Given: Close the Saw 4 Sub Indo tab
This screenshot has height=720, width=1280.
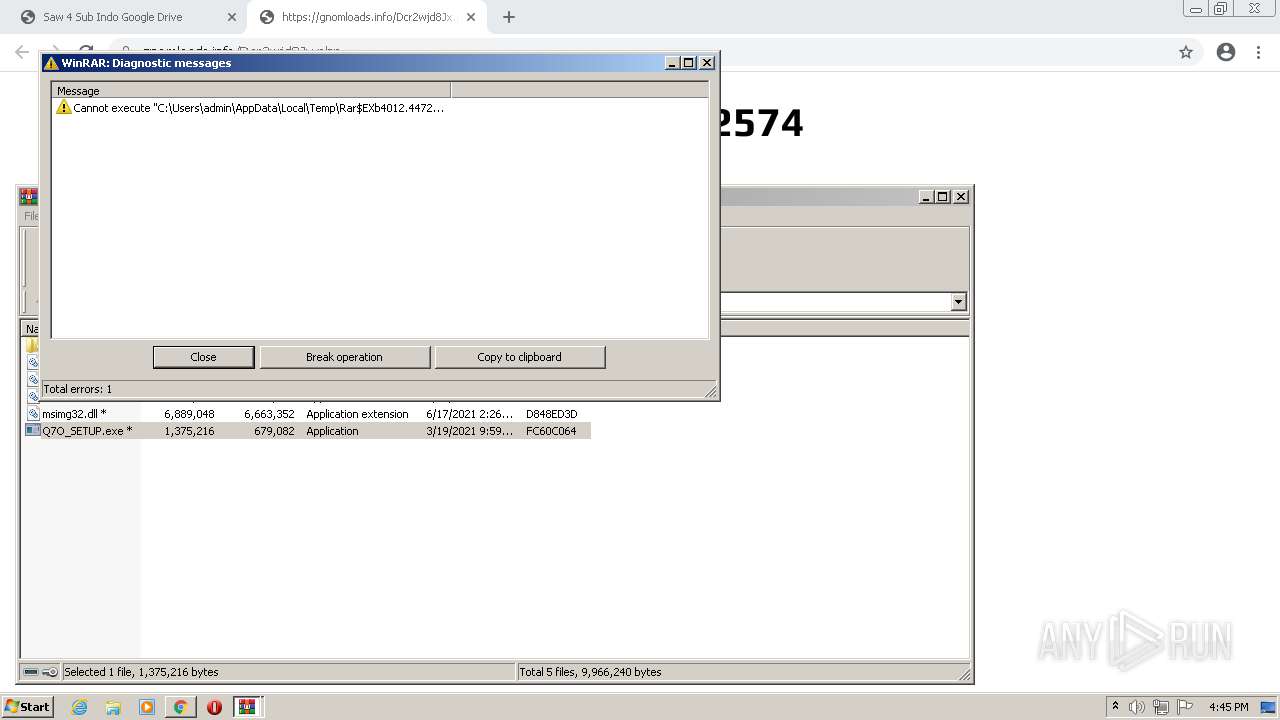Looking at the screenshot, I should [232, 17].
